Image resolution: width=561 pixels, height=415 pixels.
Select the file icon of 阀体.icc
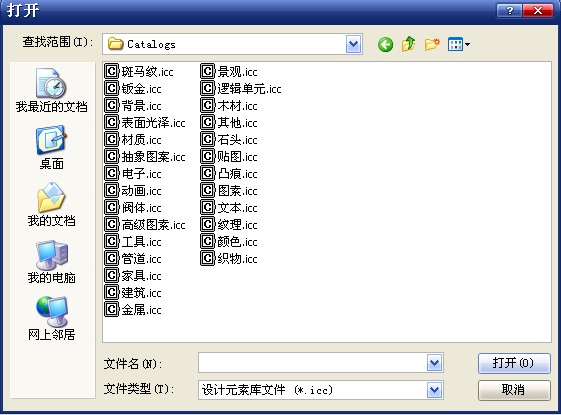111,208
